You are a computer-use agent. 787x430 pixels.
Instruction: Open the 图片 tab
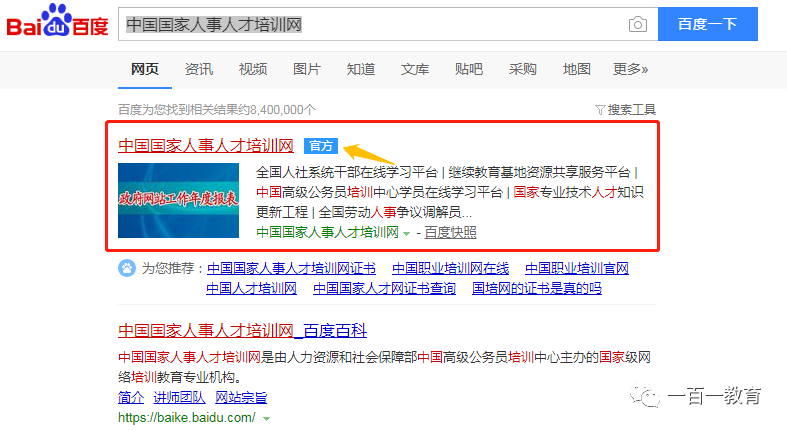click(x=307, y=69)
